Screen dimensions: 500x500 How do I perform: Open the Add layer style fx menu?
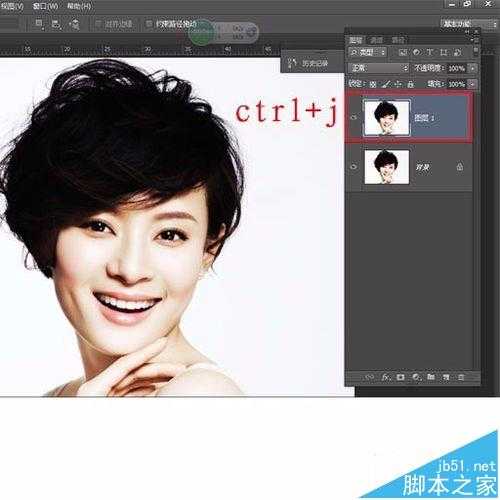point(386,377)
